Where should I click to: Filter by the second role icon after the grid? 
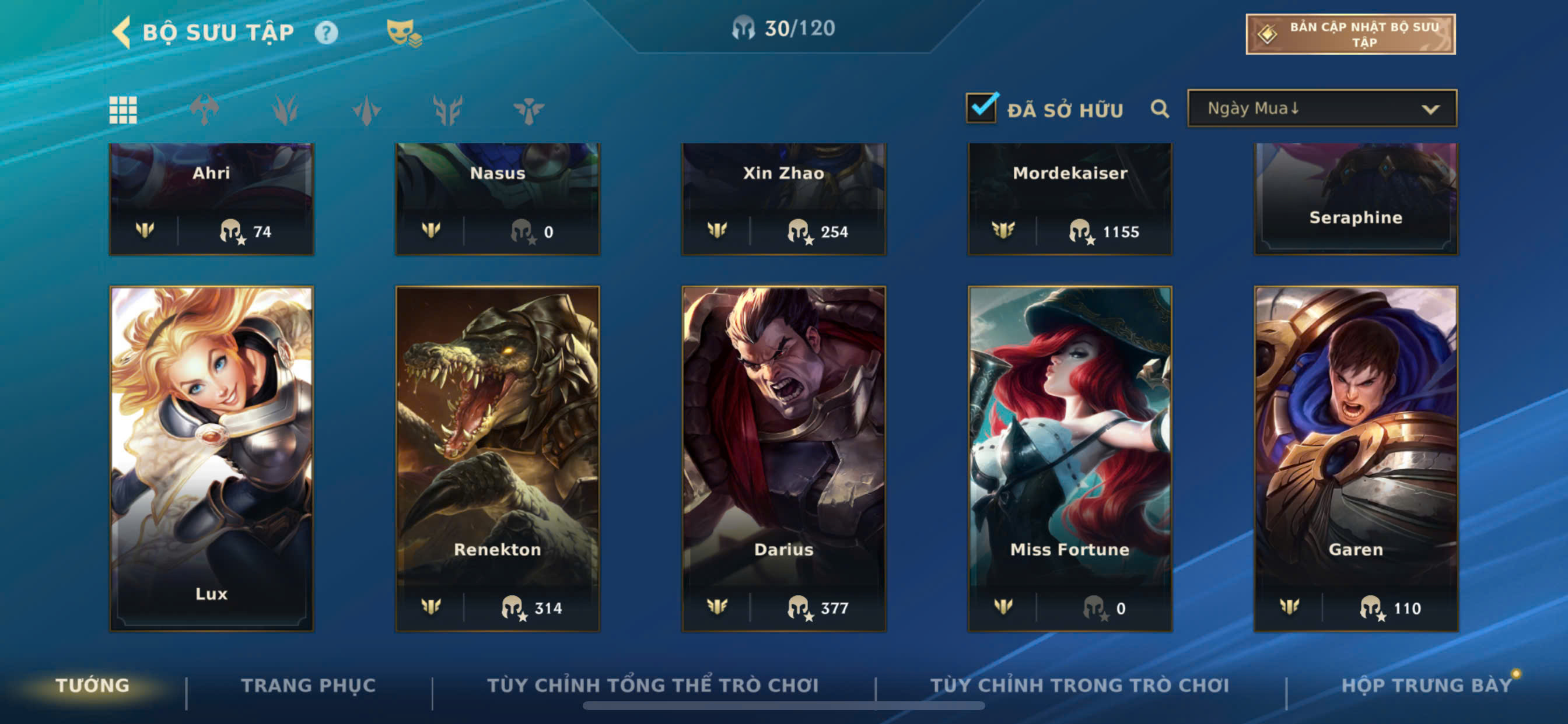point(285,110)
